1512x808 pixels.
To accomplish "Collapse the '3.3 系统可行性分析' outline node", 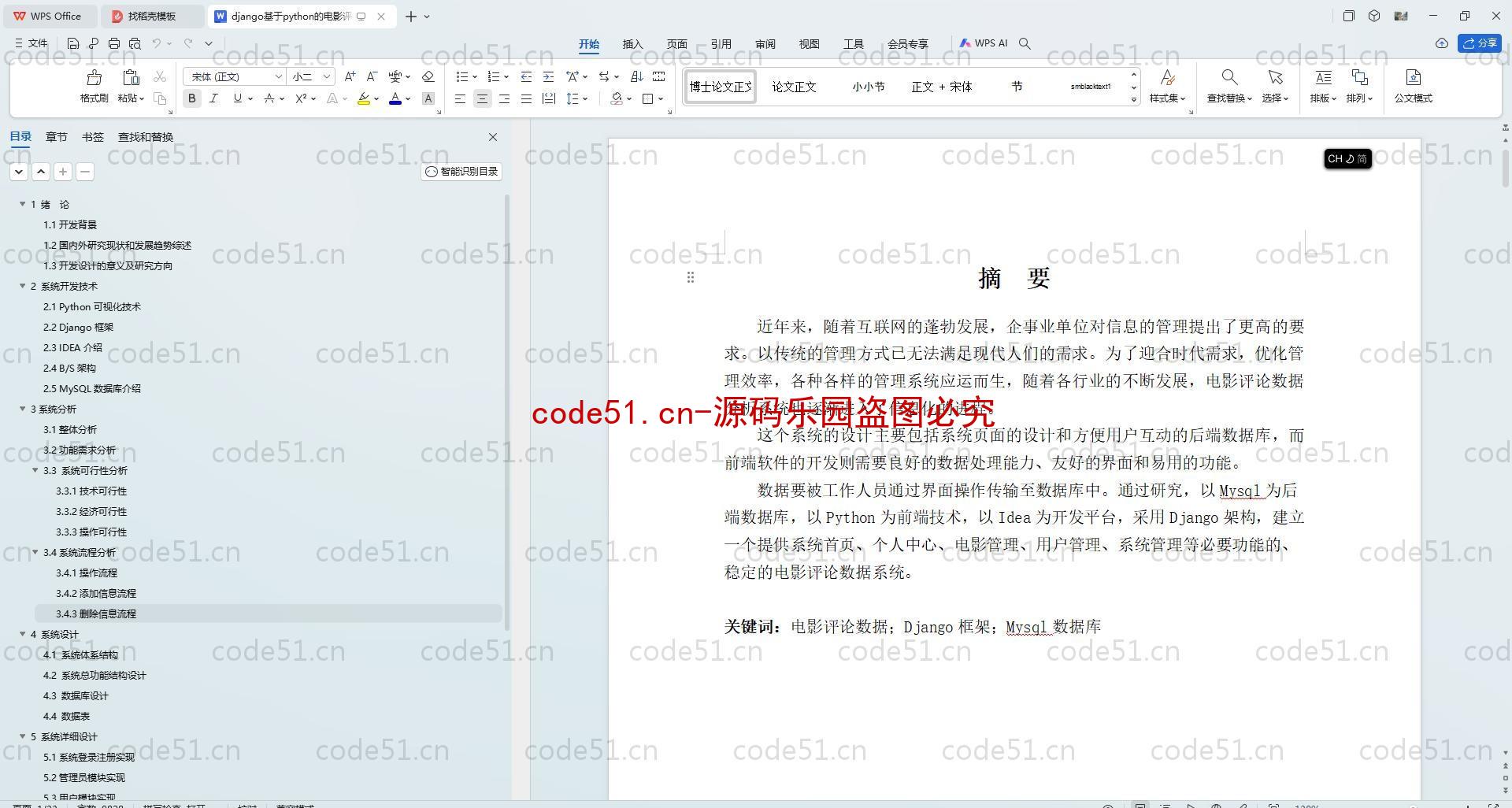I will [35, 470].
